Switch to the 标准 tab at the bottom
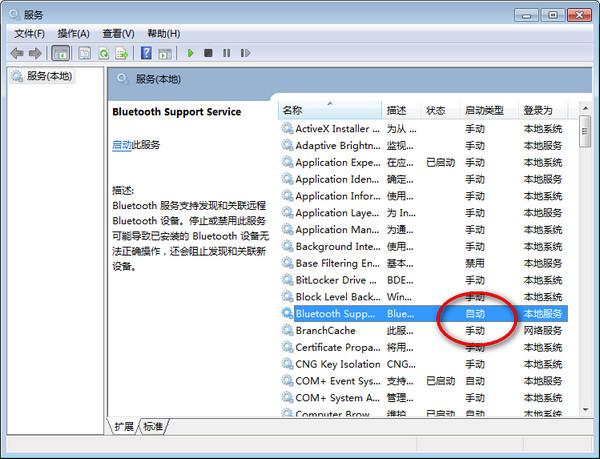The height and width of the screenshot is (459, 600). pos(153,427)
